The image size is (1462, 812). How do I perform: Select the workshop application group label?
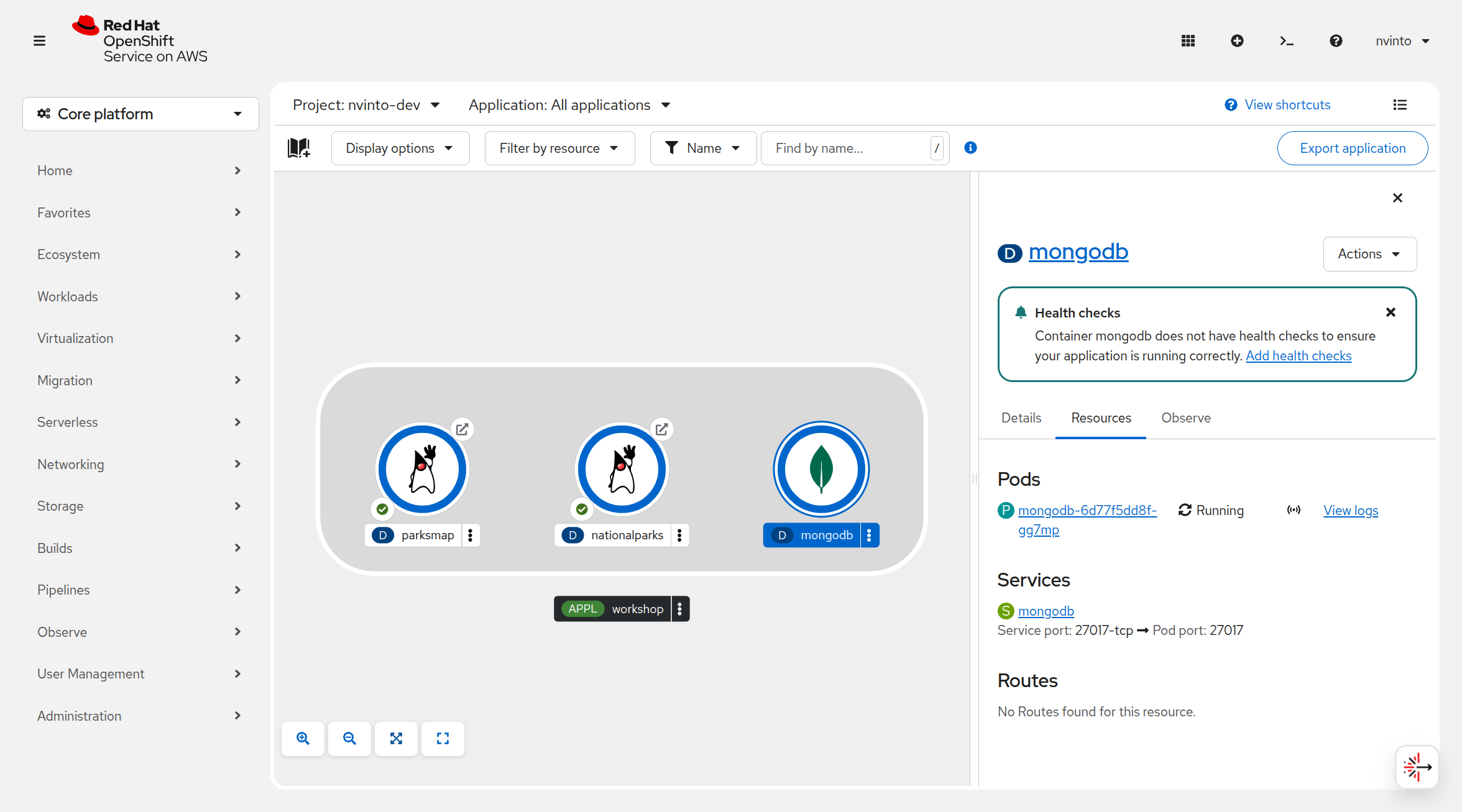click(612, 609)
